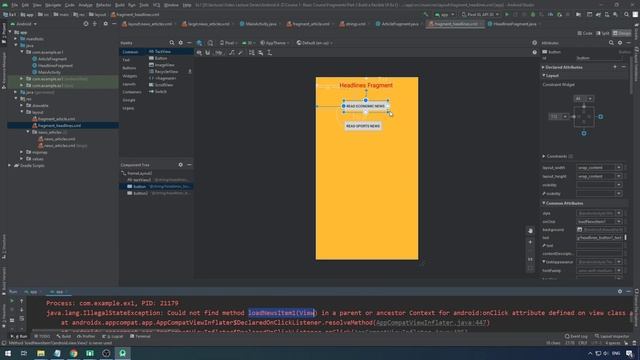The image size is (640, 360).
Task: Toggle orientation for preview icon
Action: pyautogui.click(x=210, y=42)
